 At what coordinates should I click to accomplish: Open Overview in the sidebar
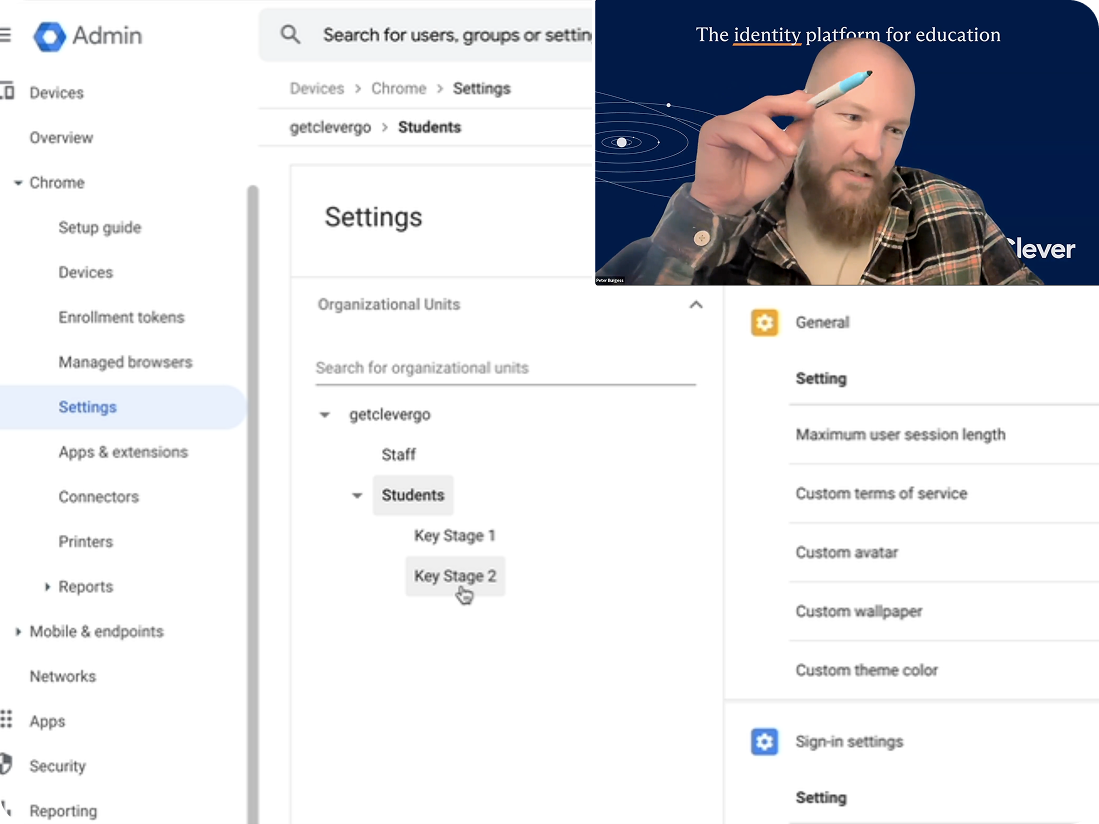coord(61,137)
